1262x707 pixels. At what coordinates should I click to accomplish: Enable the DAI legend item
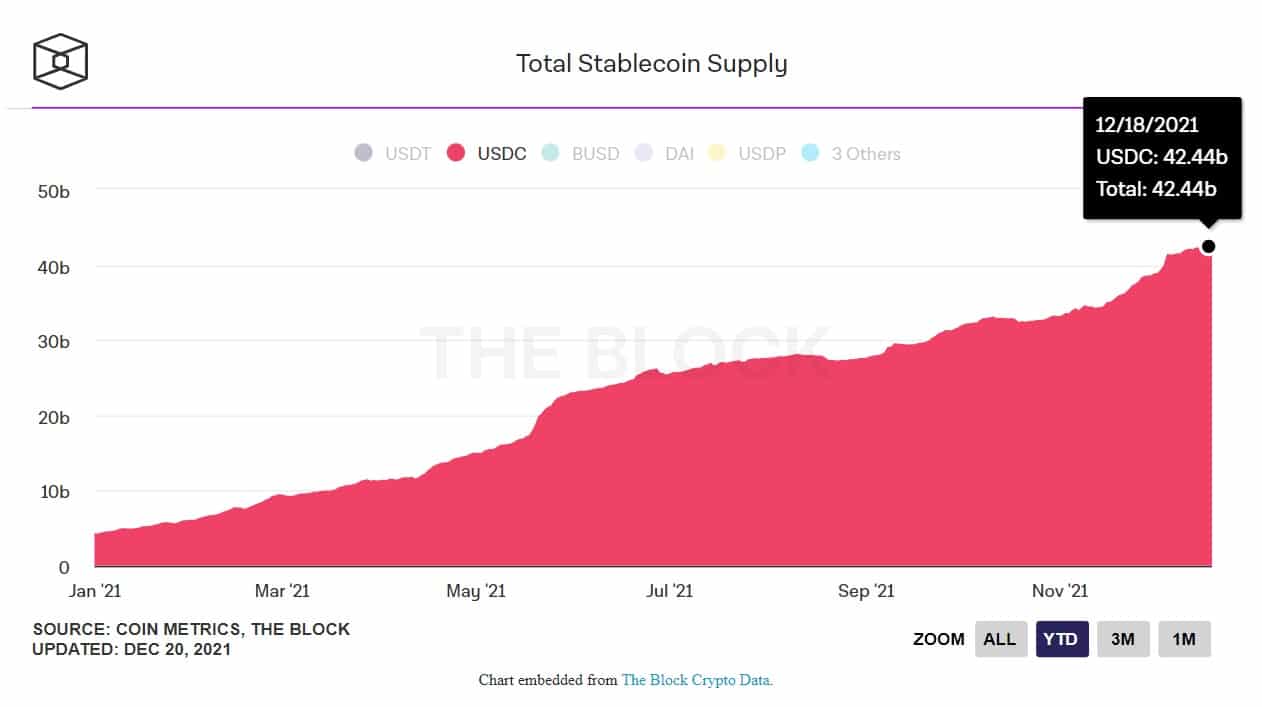pyautogui.click(x=664, y=154)
